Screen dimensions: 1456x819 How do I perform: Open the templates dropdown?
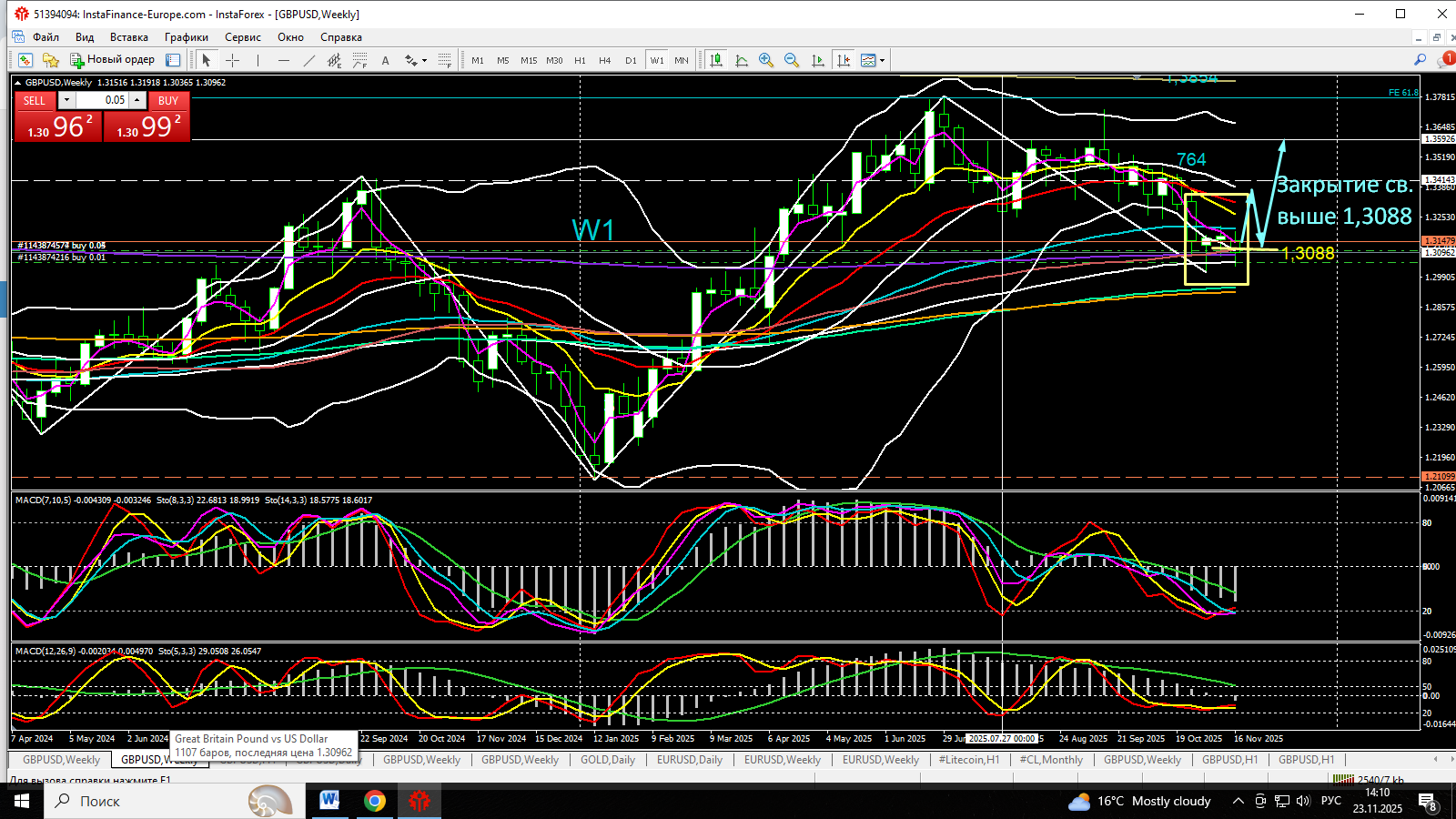(873, 60)
